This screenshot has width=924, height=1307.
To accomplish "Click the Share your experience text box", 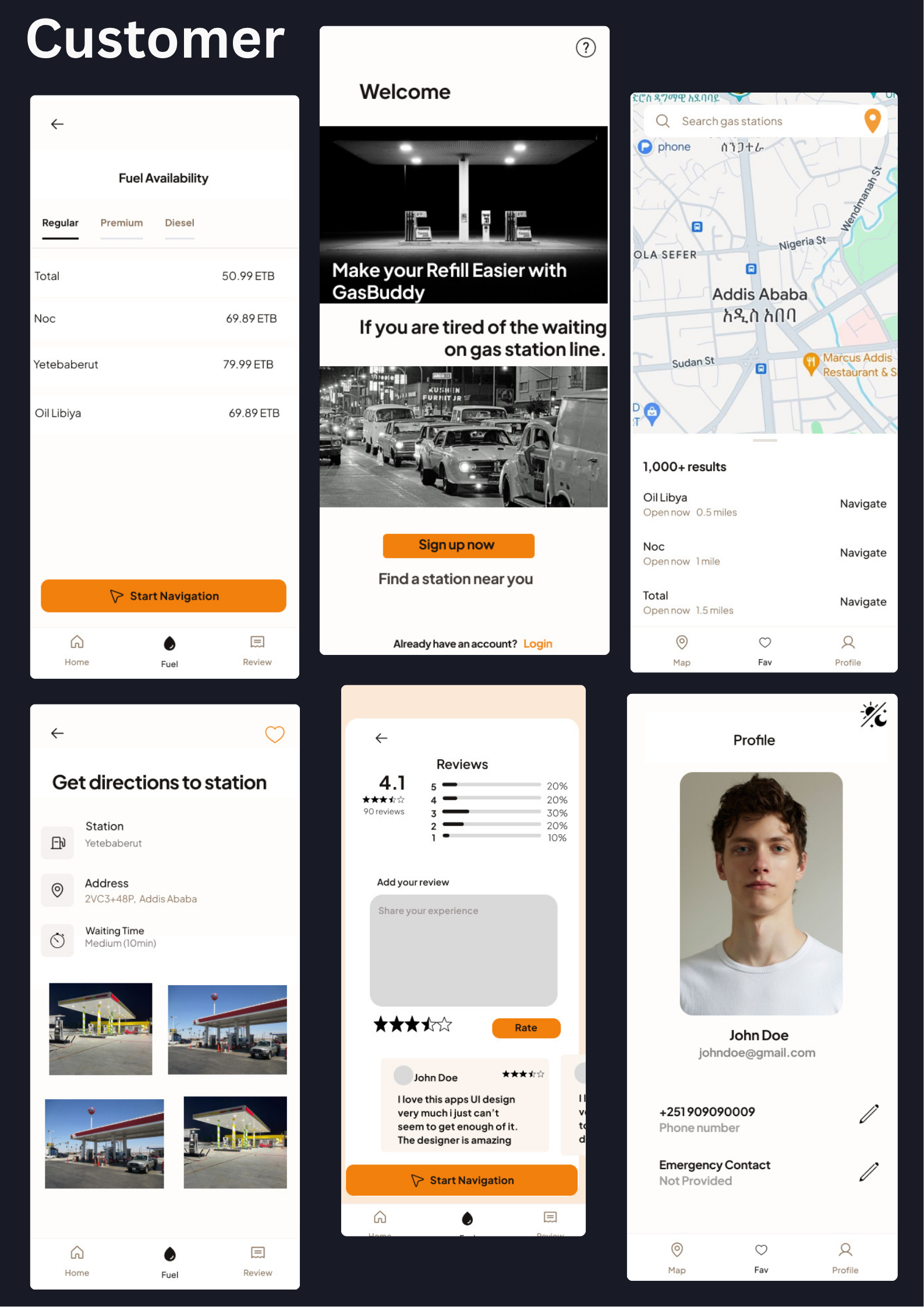I will click(463, 950).
